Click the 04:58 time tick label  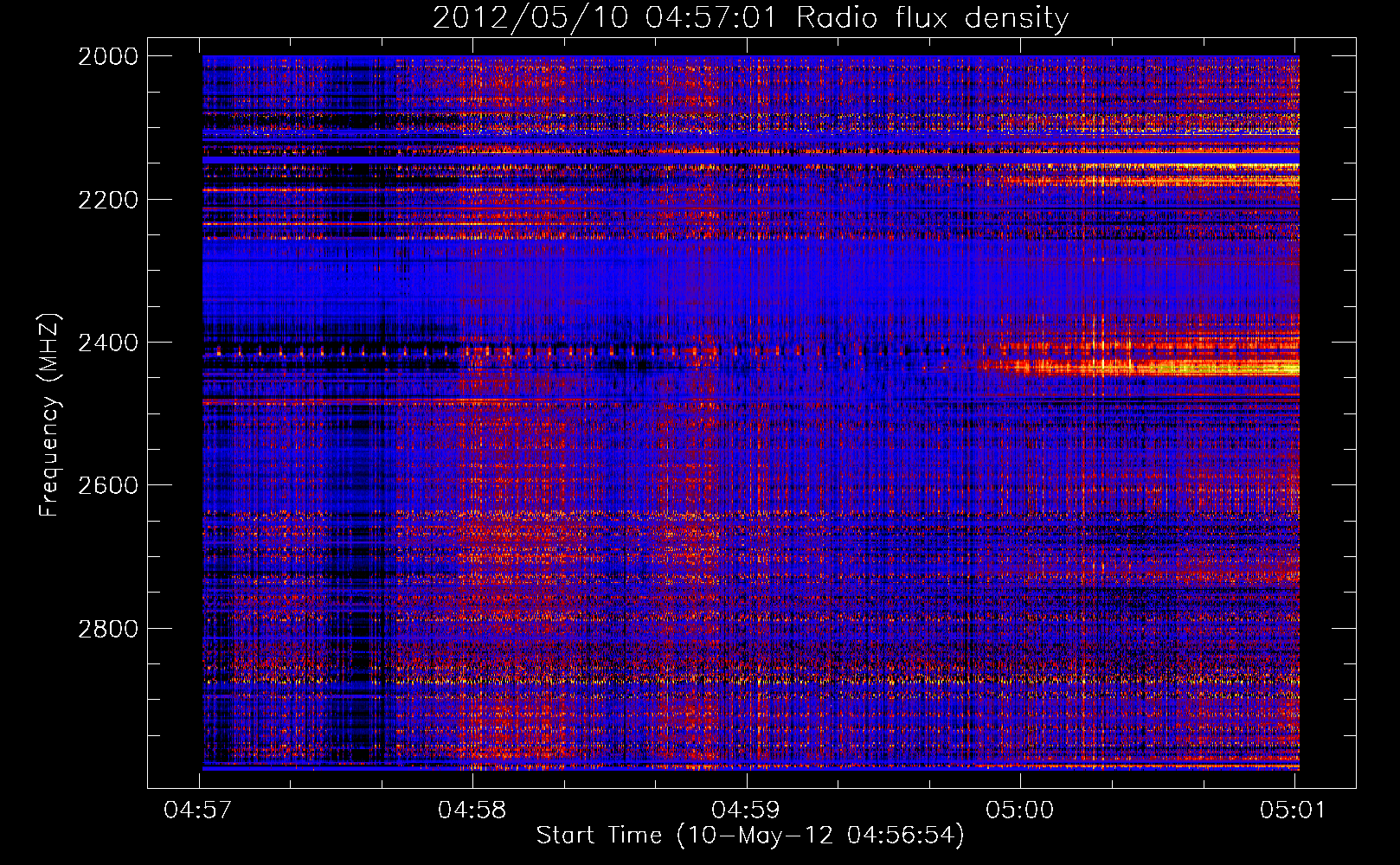pos(472,810)
